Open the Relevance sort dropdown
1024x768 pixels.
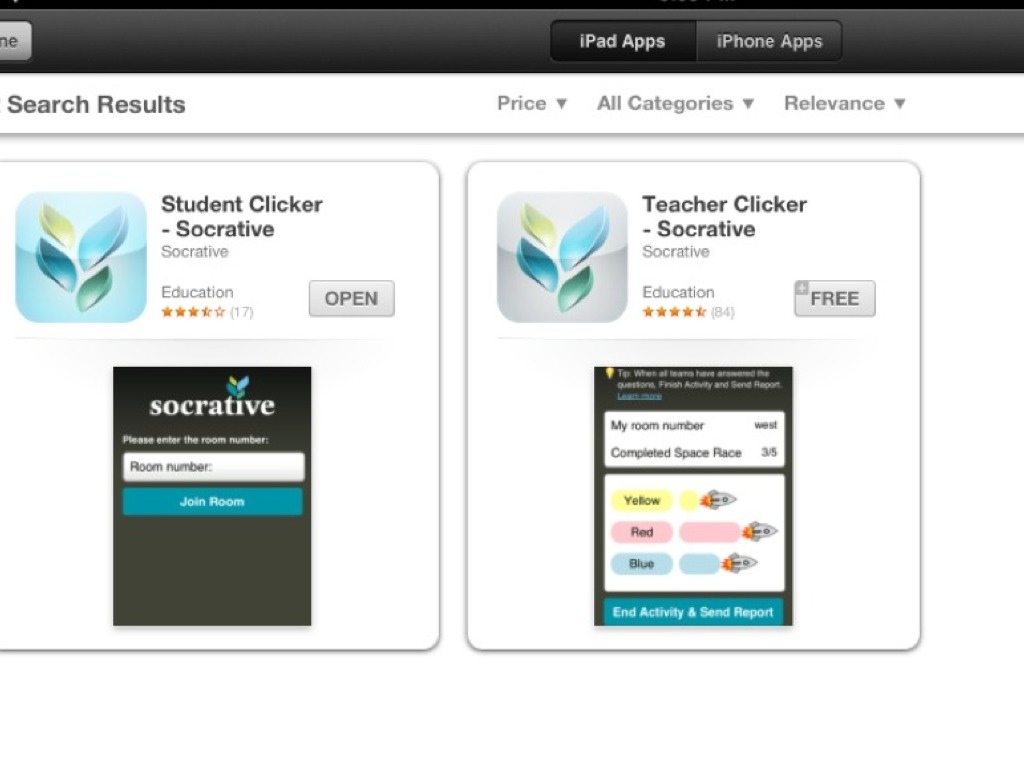pos(844,103)
